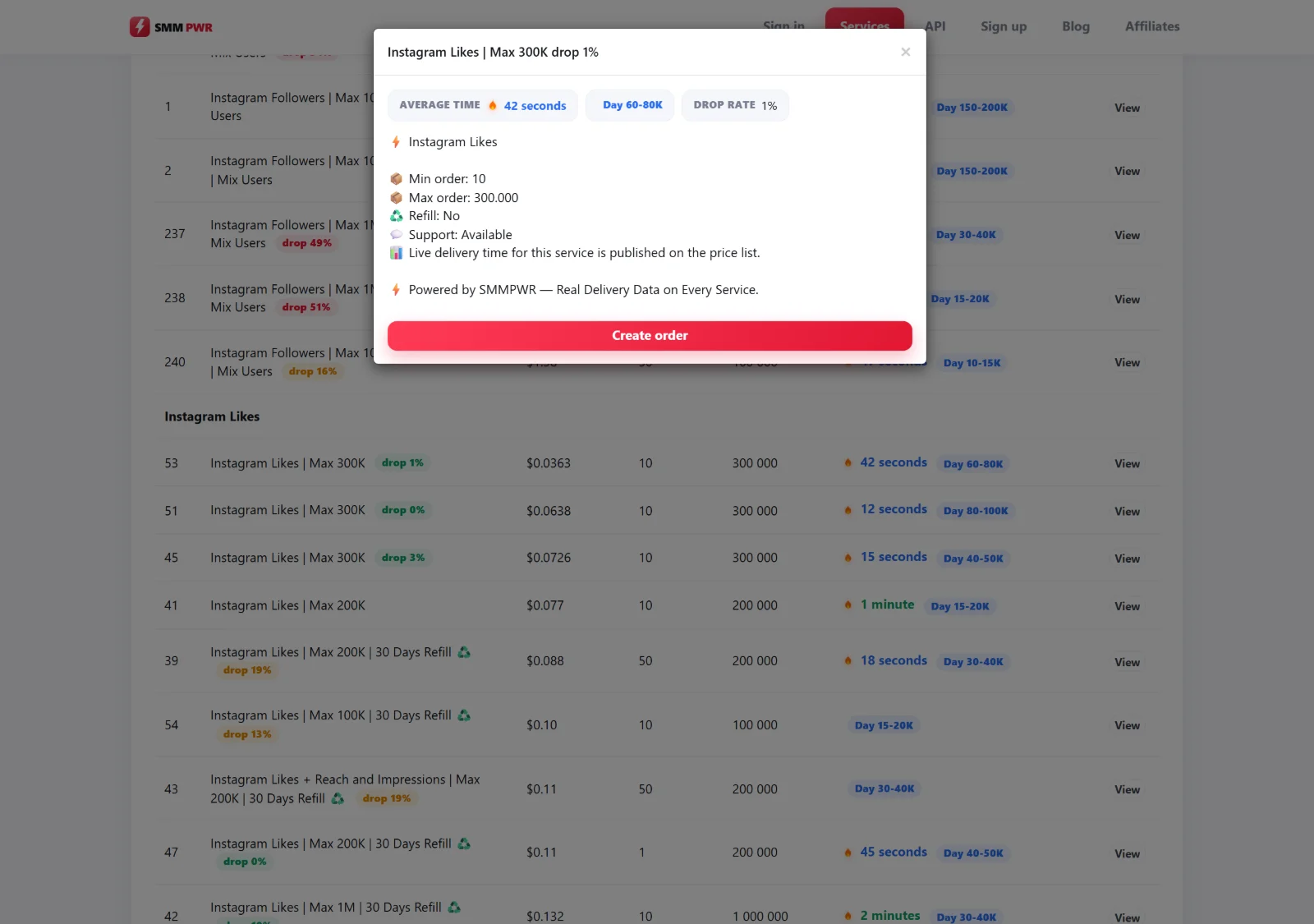
Task: View service 43 Reach and Impressions details
Action: tap(1127, 790)
